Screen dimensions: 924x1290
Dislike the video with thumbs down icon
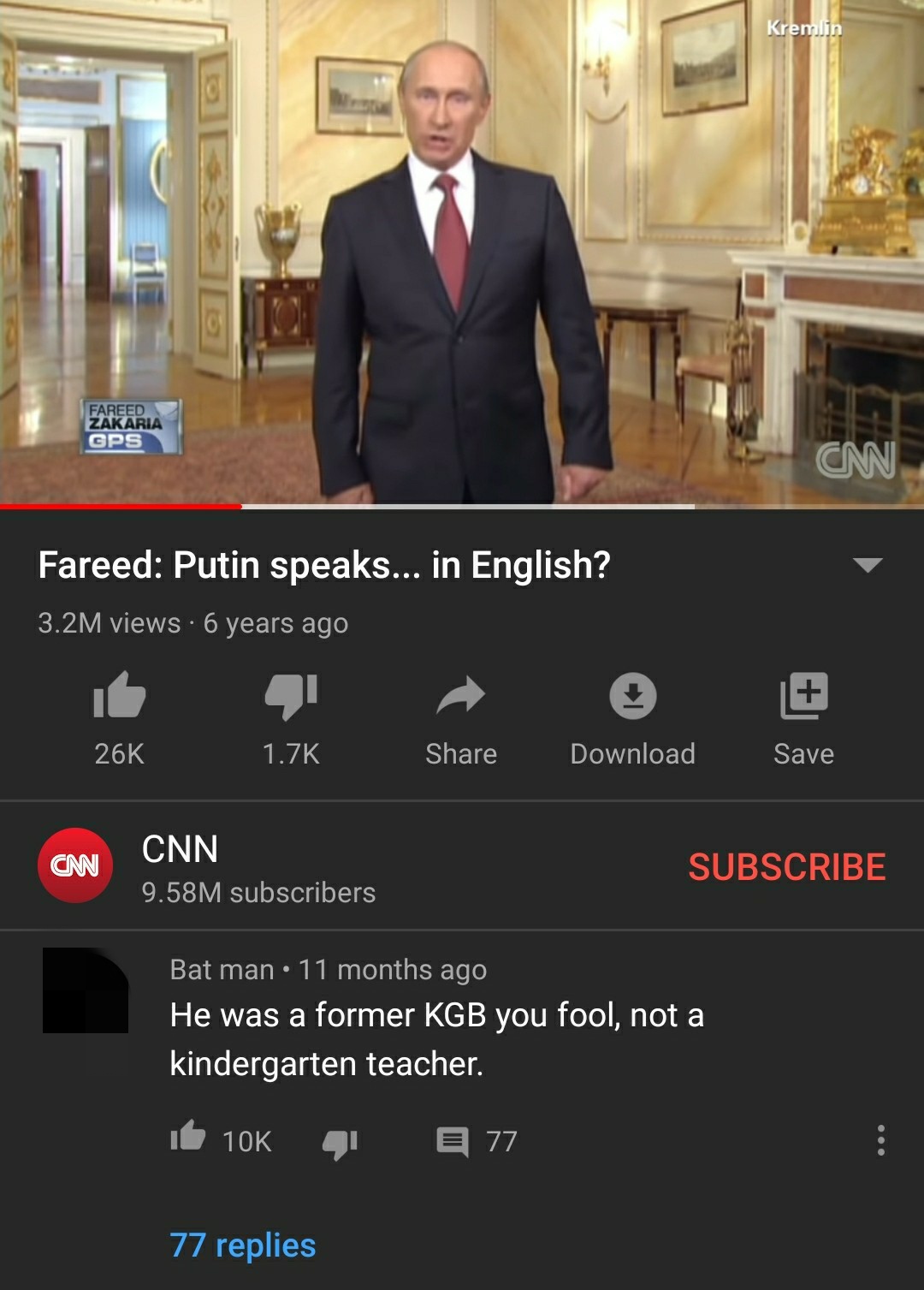[x=291, y=695]
